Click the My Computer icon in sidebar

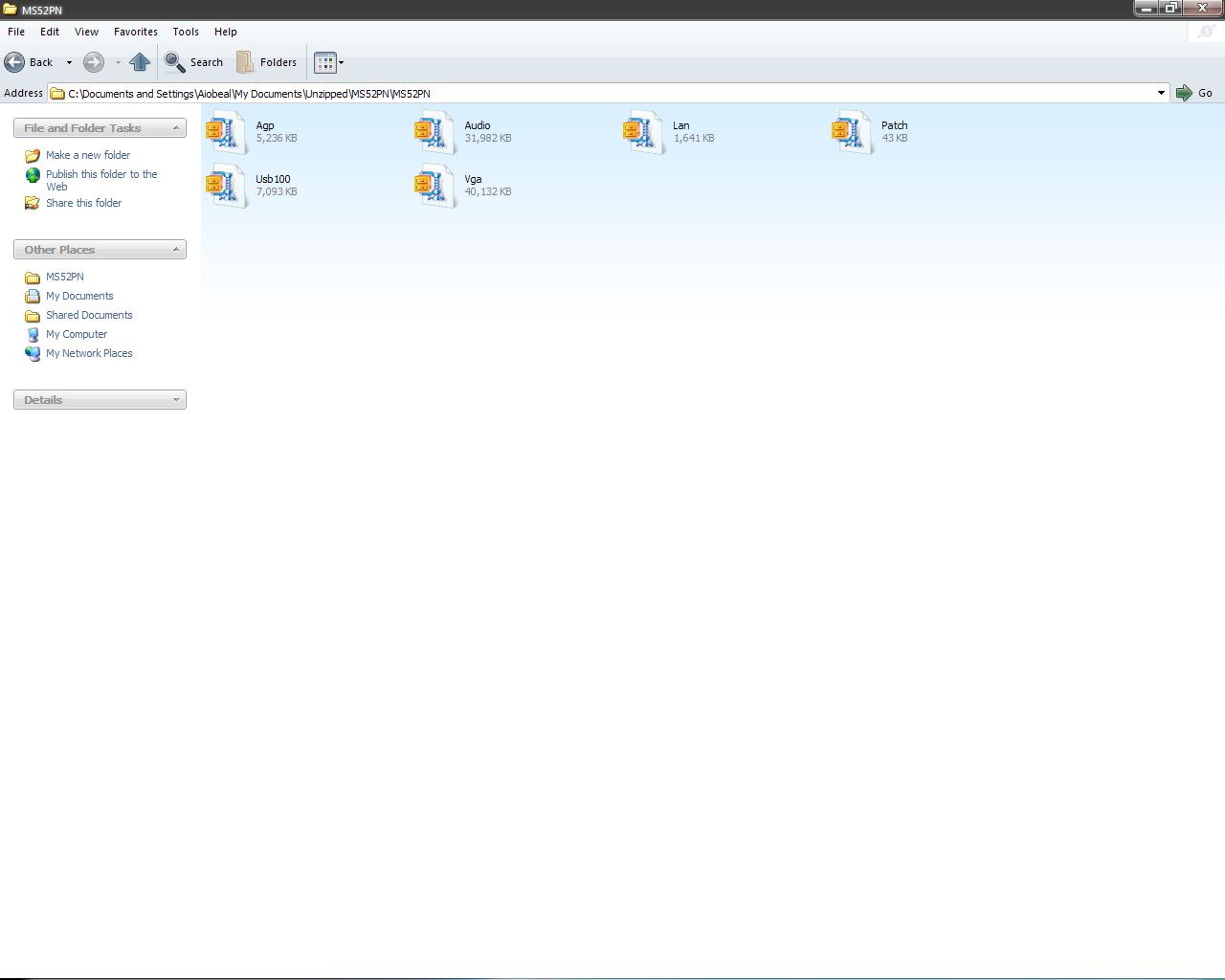point(33,334)
